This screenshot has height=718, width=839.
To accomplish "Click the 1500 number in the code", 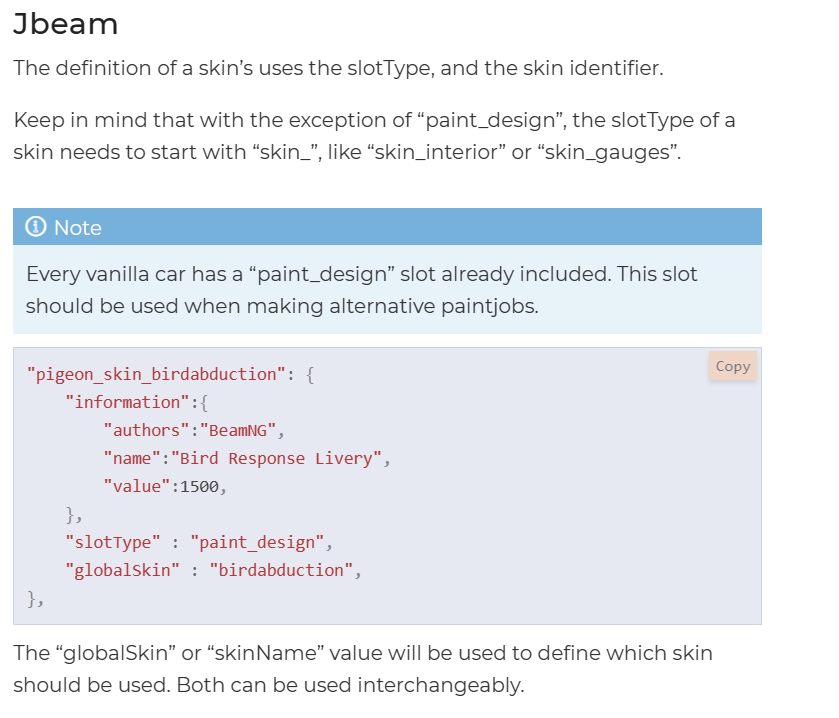I will tap(198, 486).
